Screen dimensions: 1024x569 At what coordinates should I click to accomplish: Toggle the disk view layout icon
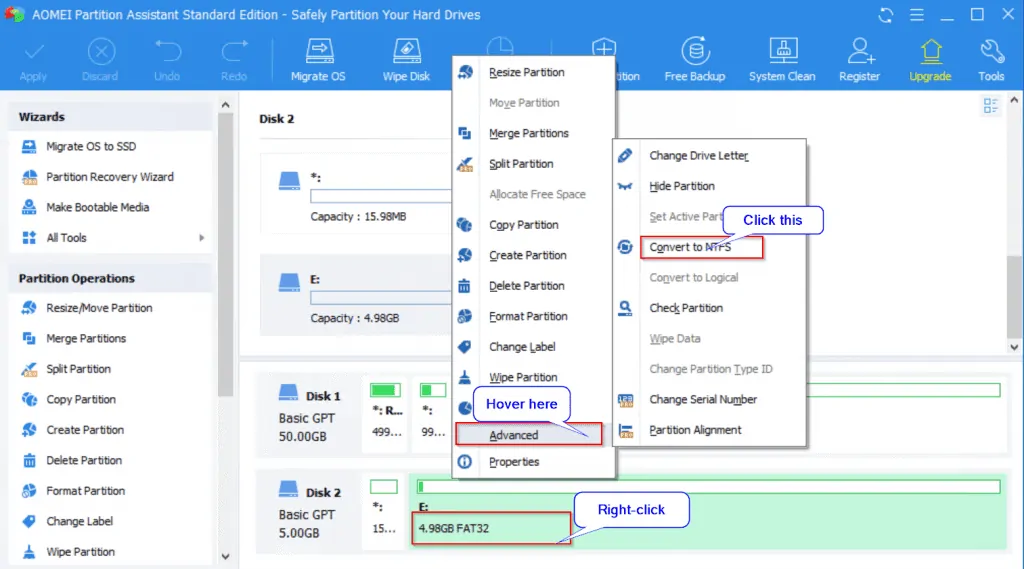coord(991,106)
